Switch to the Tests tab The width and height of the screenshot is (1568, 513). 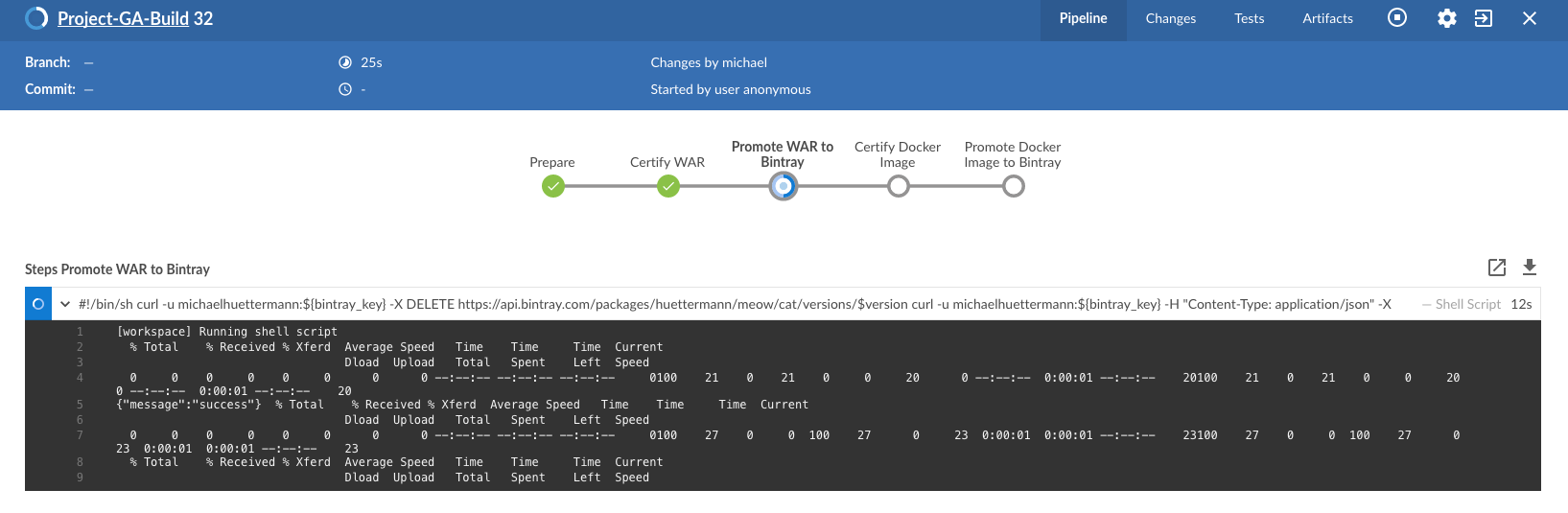[x=1249, y=18]
